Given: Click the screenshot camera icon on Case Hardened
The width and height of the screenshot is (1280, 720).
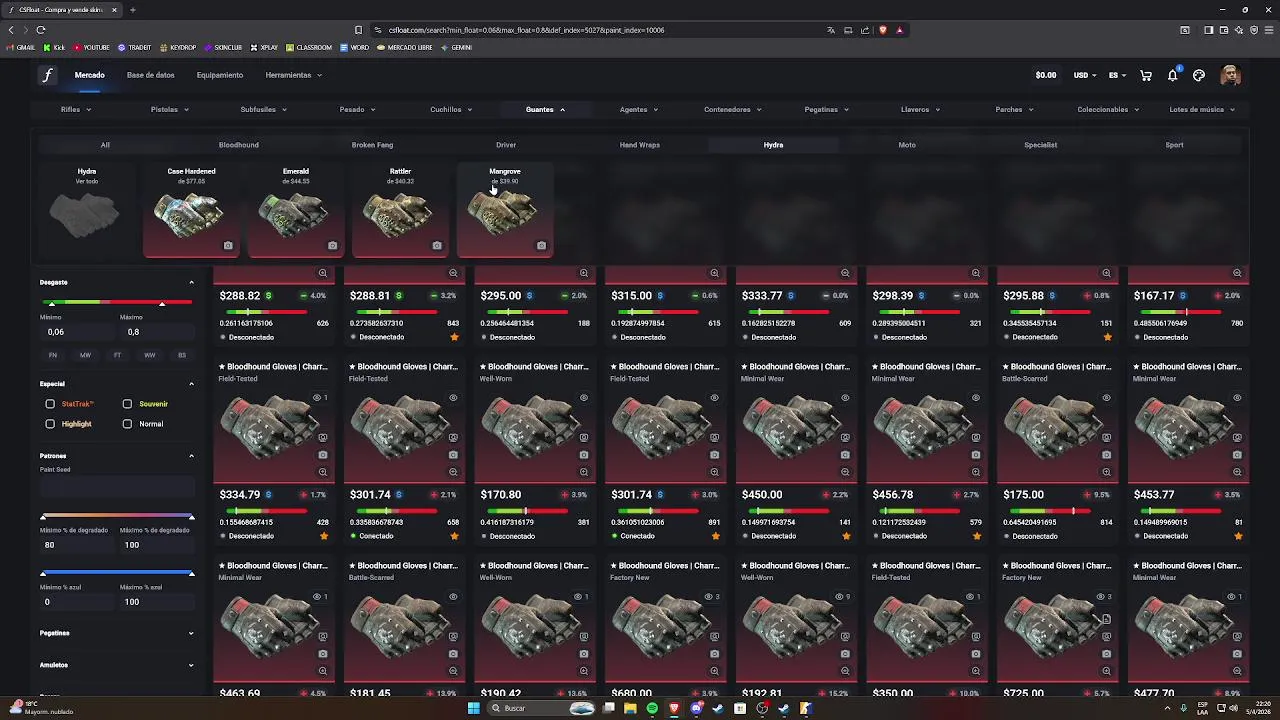Looking at the screenshot, I should 228,245.
